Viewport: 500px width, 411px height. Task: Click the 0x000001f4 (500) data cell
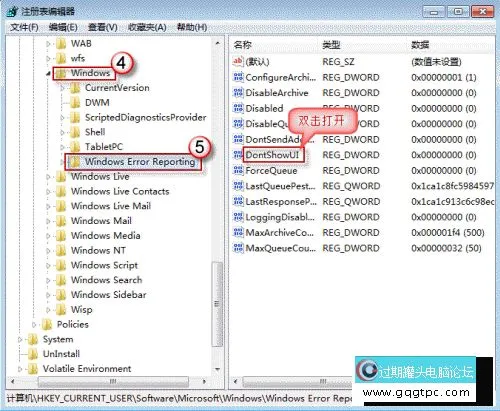(448, 232)
